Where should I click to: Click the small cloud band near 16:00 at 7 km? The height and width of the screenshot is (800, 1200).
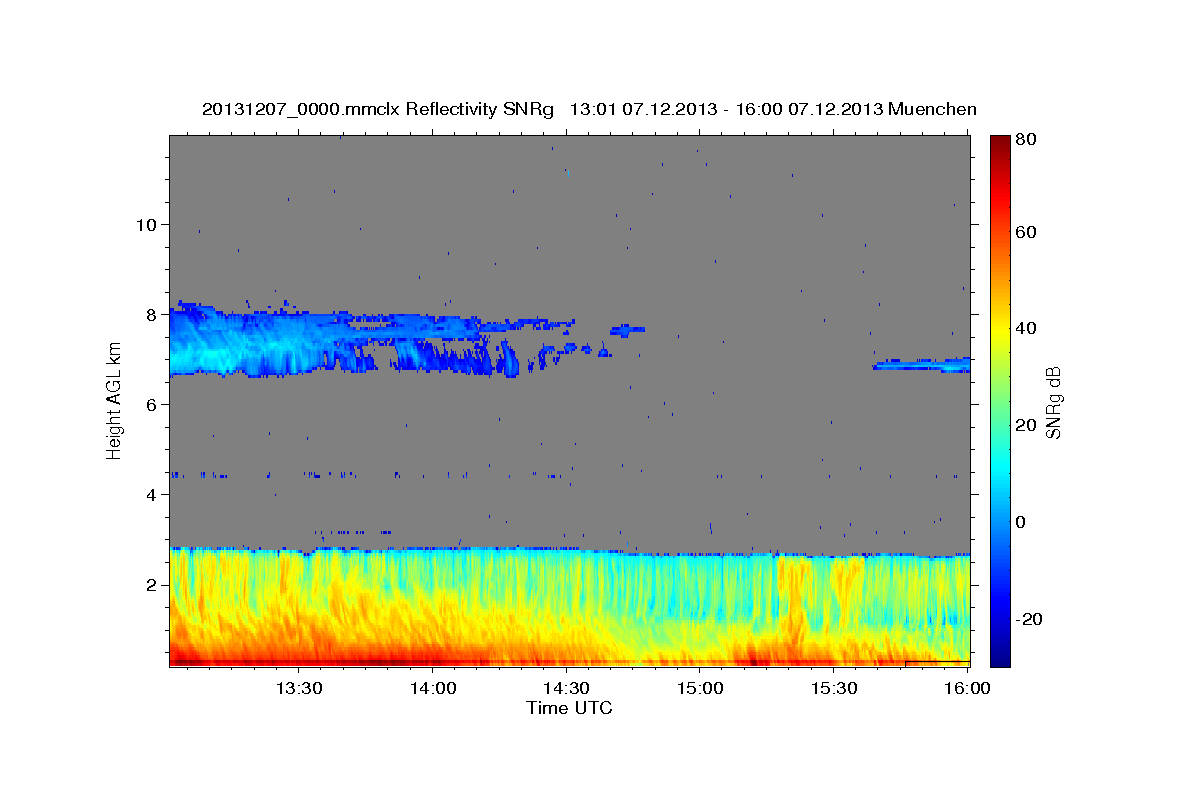click(921, 365)
